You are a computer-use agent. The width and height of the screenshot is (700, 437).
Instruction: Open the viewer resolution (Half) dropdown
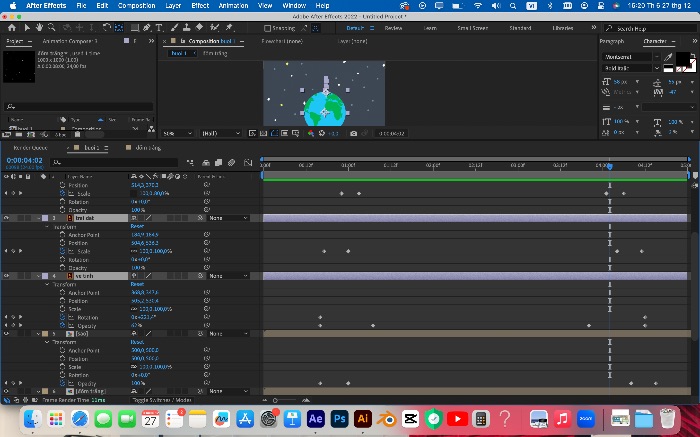[221, 133]
